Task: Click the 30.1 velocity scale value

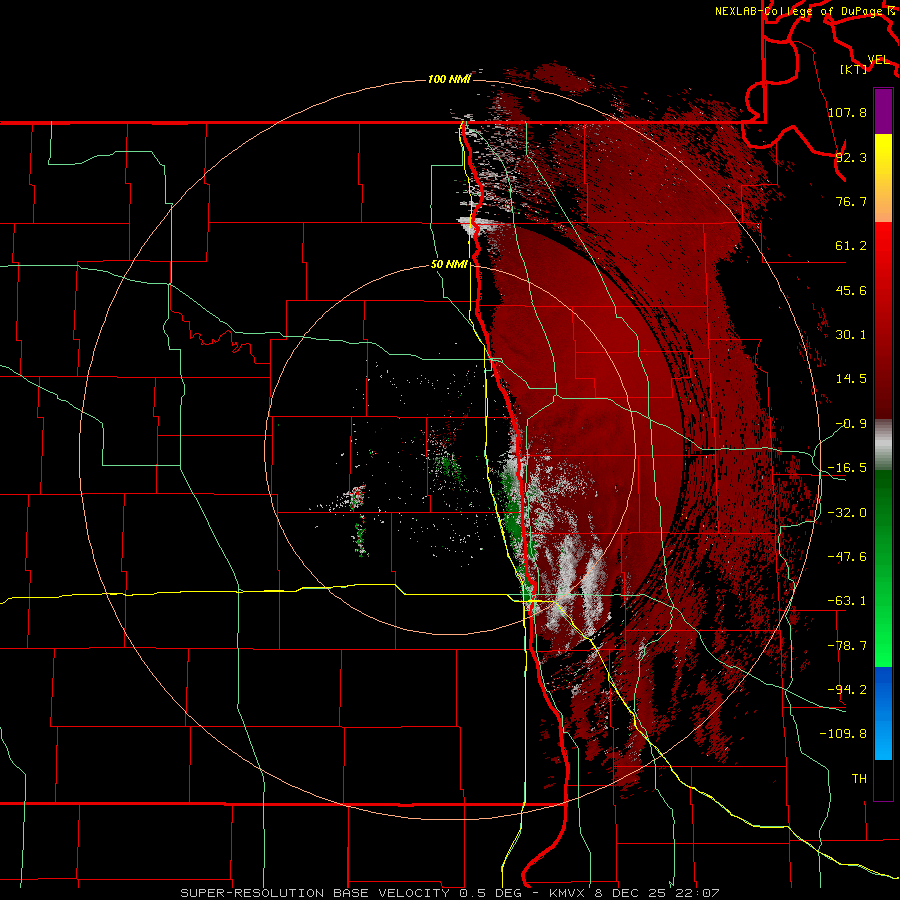Action: click(851, 335)
